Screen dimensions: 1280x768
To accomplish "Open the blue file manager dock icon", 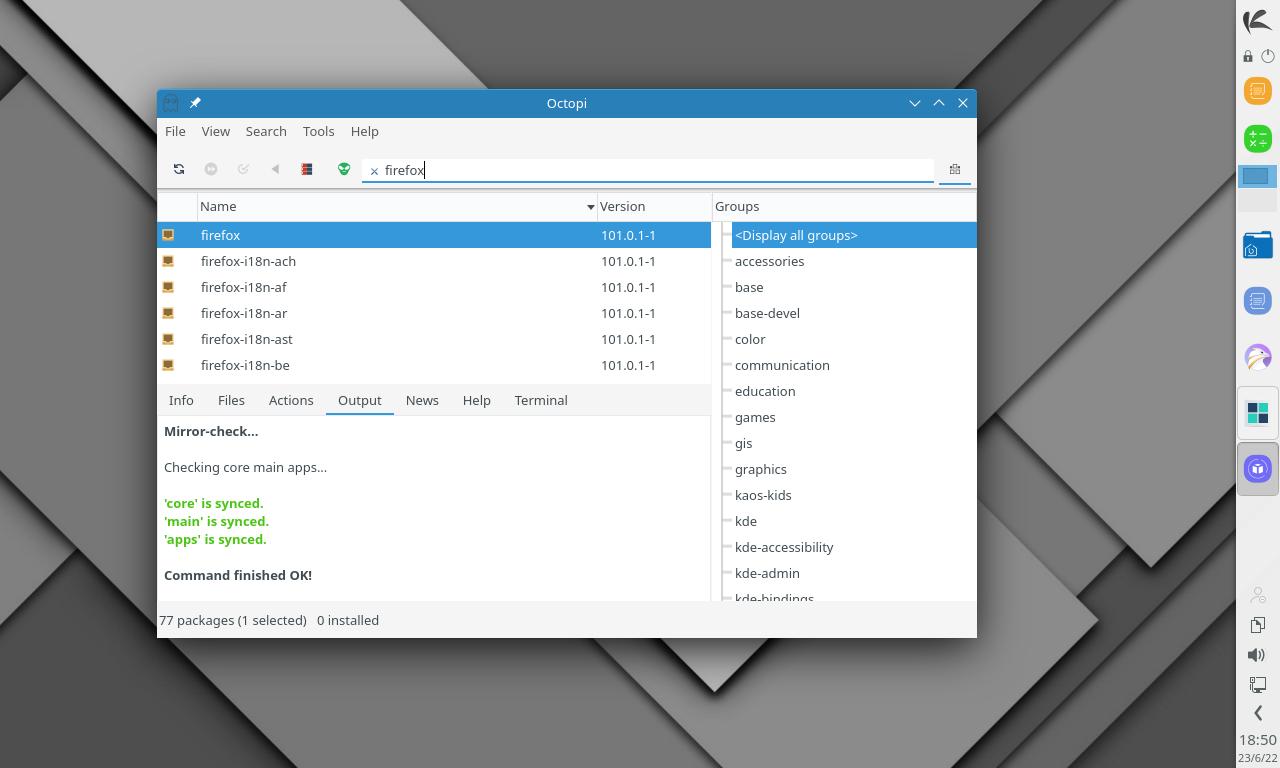I will click(1258, 245).
